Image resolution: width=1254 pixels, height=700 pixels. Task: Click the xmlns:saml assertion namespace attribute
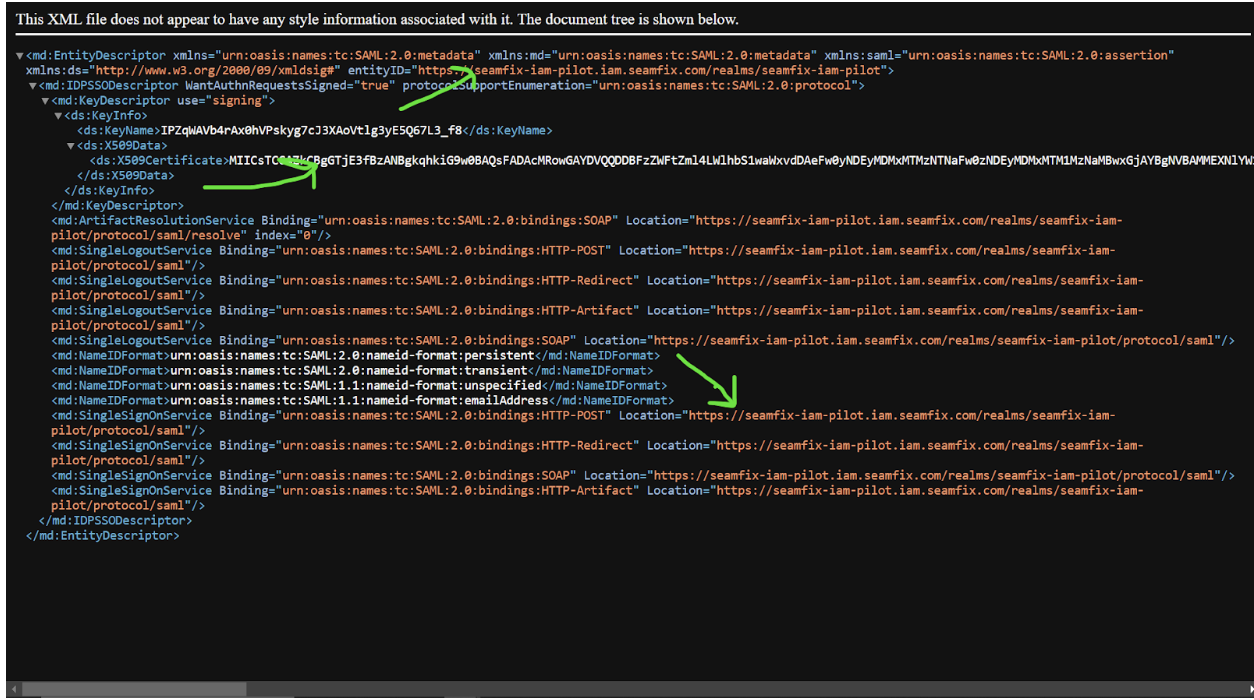click(1000, 55)
